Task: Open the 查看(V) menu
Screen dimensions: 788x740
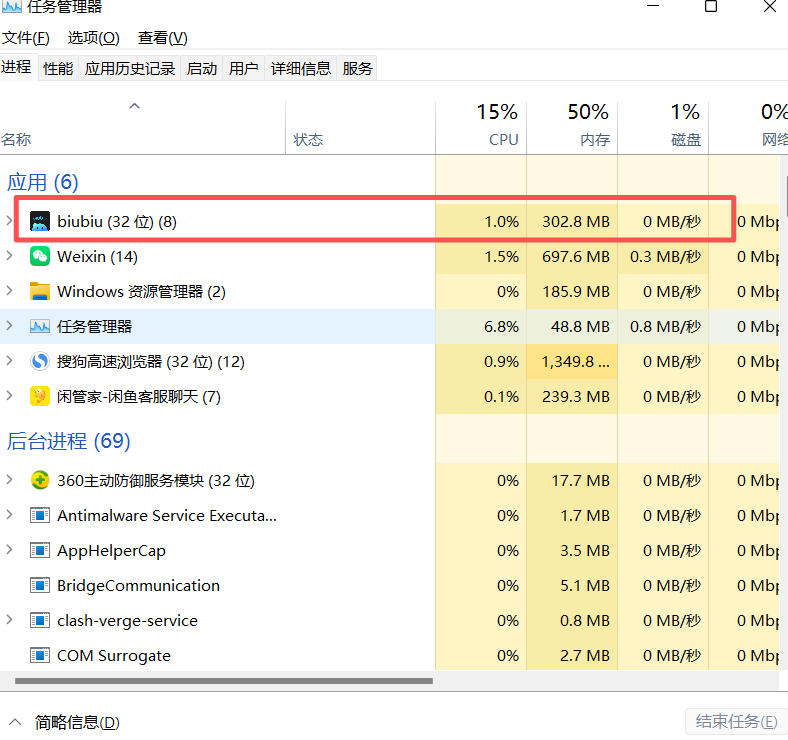Action: coord(163,38)
